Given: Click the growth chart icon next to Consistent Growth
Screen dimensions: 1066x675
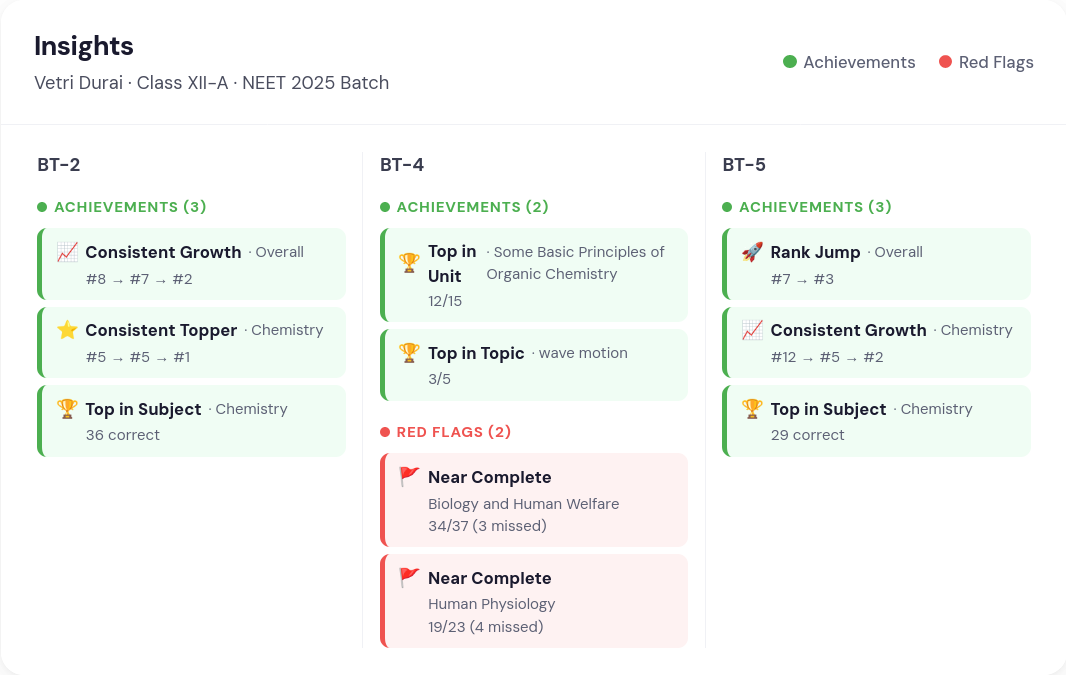Looking at the screenshot, I should pyautogui.click(x=67, y=251).
